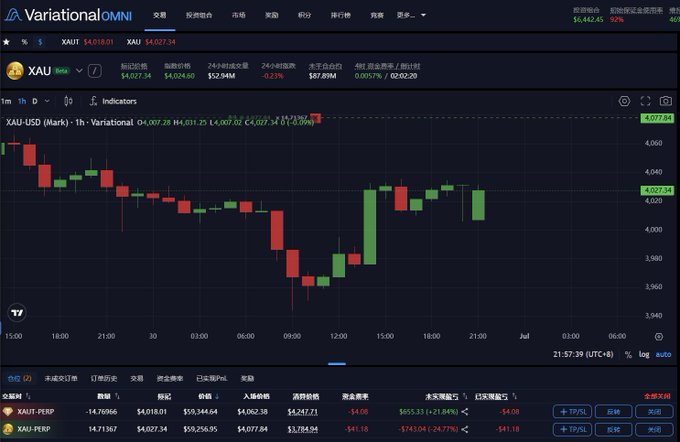Screen dimensions: 680x442
Task: Select the D daily chart interval
Action: [x=35, y=101]
